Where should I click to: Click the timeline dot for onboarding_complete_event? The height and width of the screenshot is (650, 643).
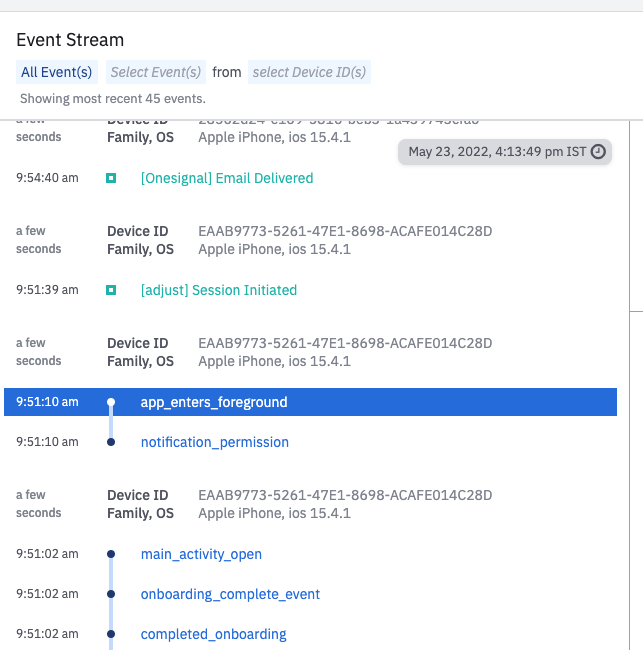coord(111,594)
